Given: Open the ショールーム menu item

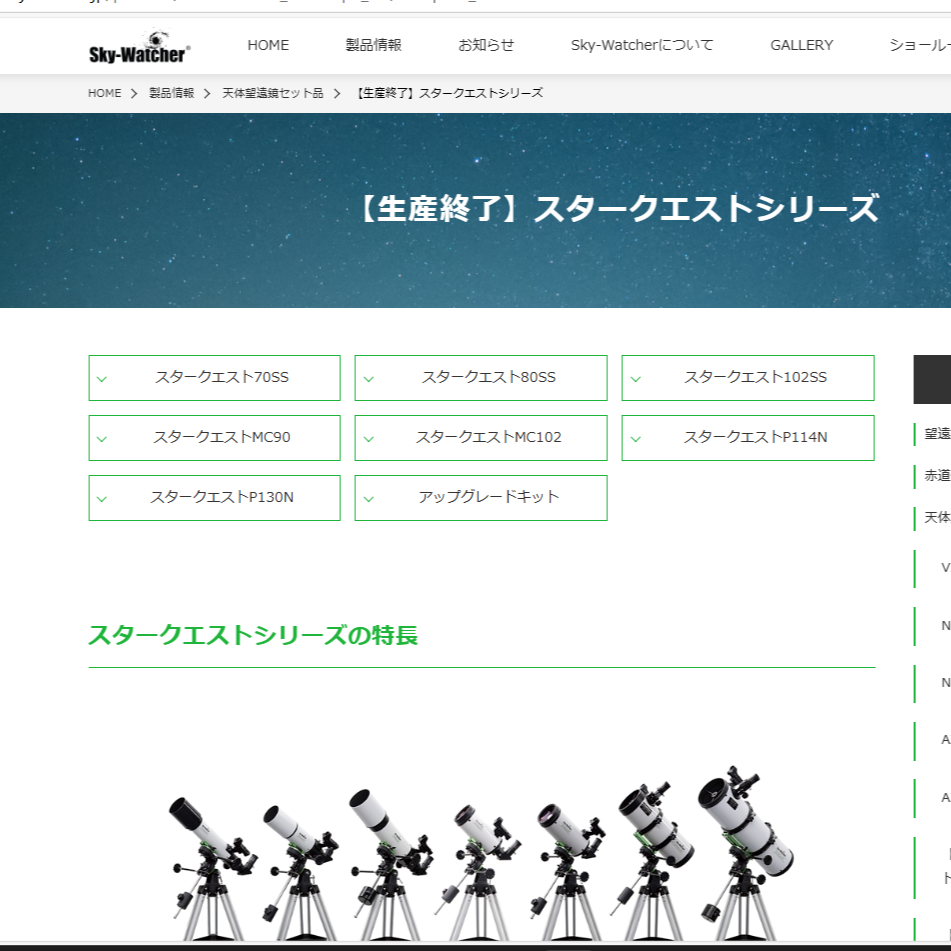Looking at the screenshot, I should (x=920, y=45).
